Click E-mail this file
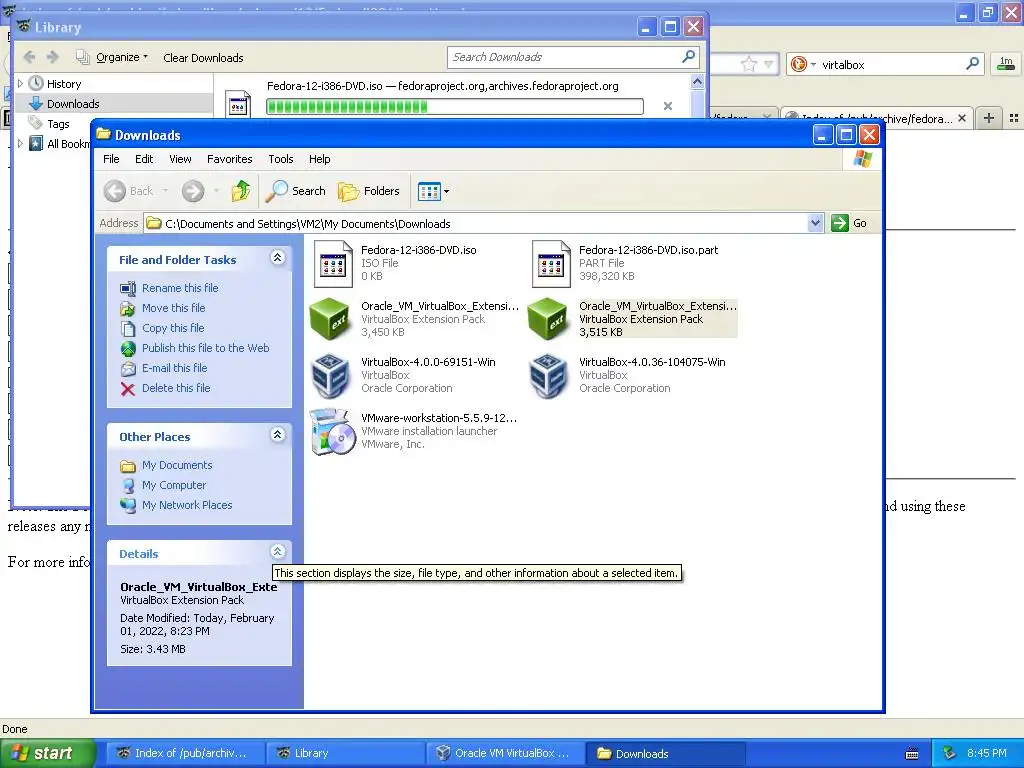1024x768 pixels. coord(174,368)
